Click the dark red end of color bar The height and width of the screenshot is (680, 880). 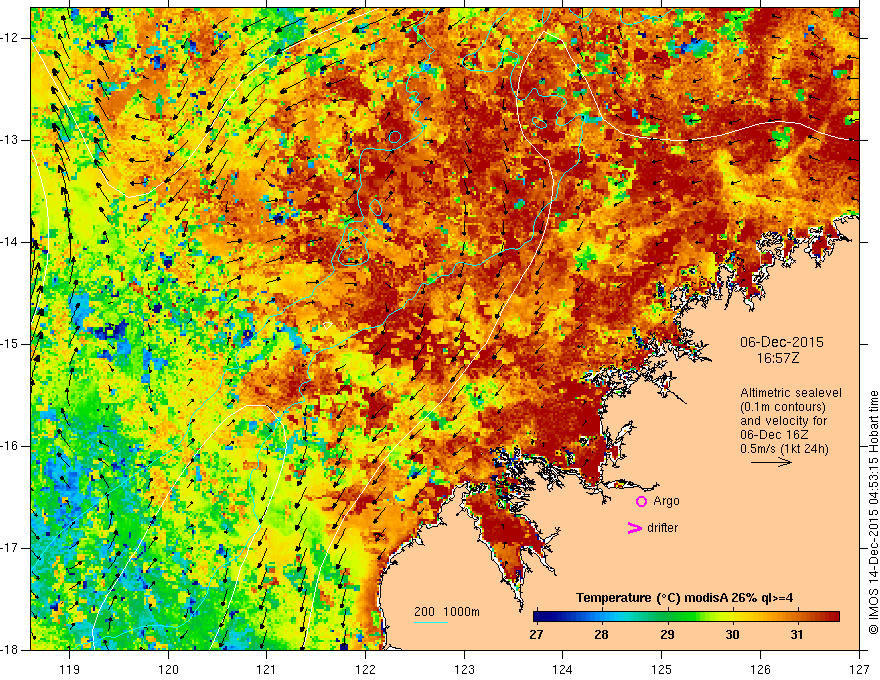click(x=835, y=617)
